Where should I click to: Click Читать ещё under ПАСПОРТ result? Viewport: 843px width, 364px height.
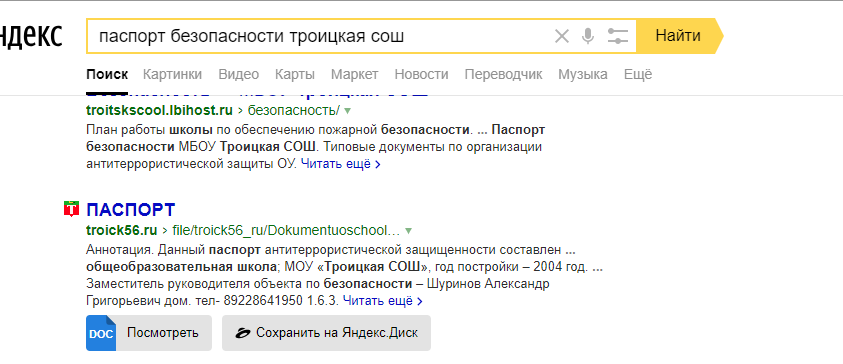(383, 301)
